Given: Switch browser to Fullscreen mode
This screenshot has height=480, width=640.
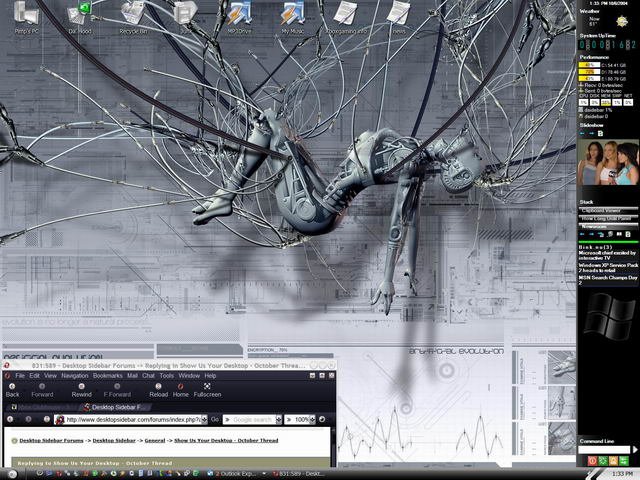Looking at the screenshot, I should [x=207, y=390].
